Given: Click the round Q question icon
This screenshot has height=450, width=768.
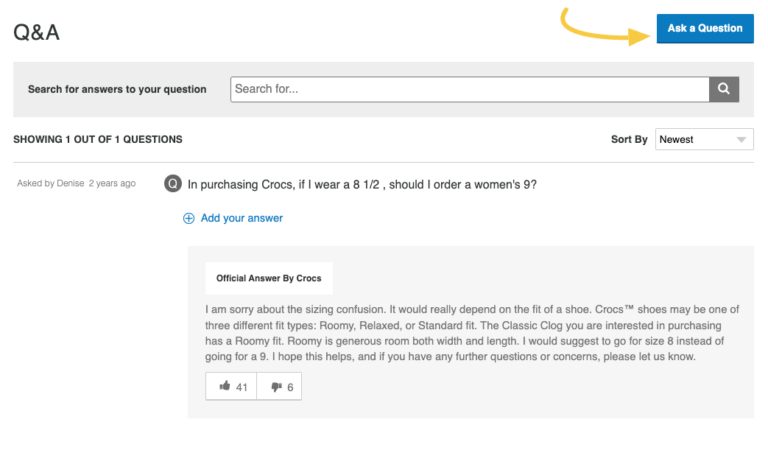Looking at the screenshot, I should tap(173, 184).
